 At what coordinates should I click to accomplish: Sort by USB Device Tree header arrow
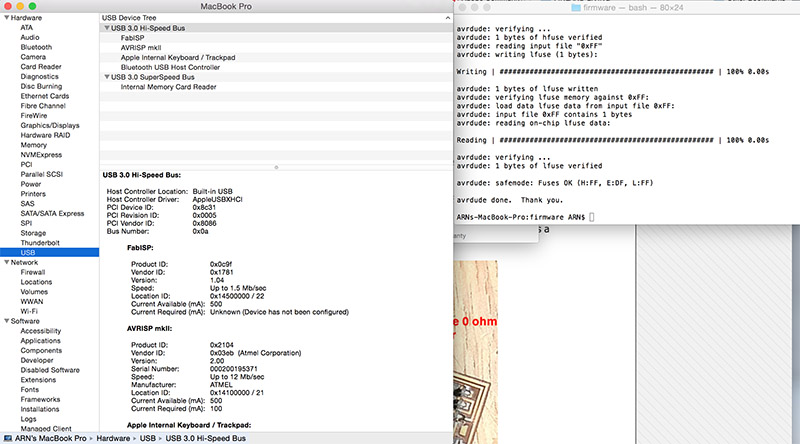(x=447, y=18)
